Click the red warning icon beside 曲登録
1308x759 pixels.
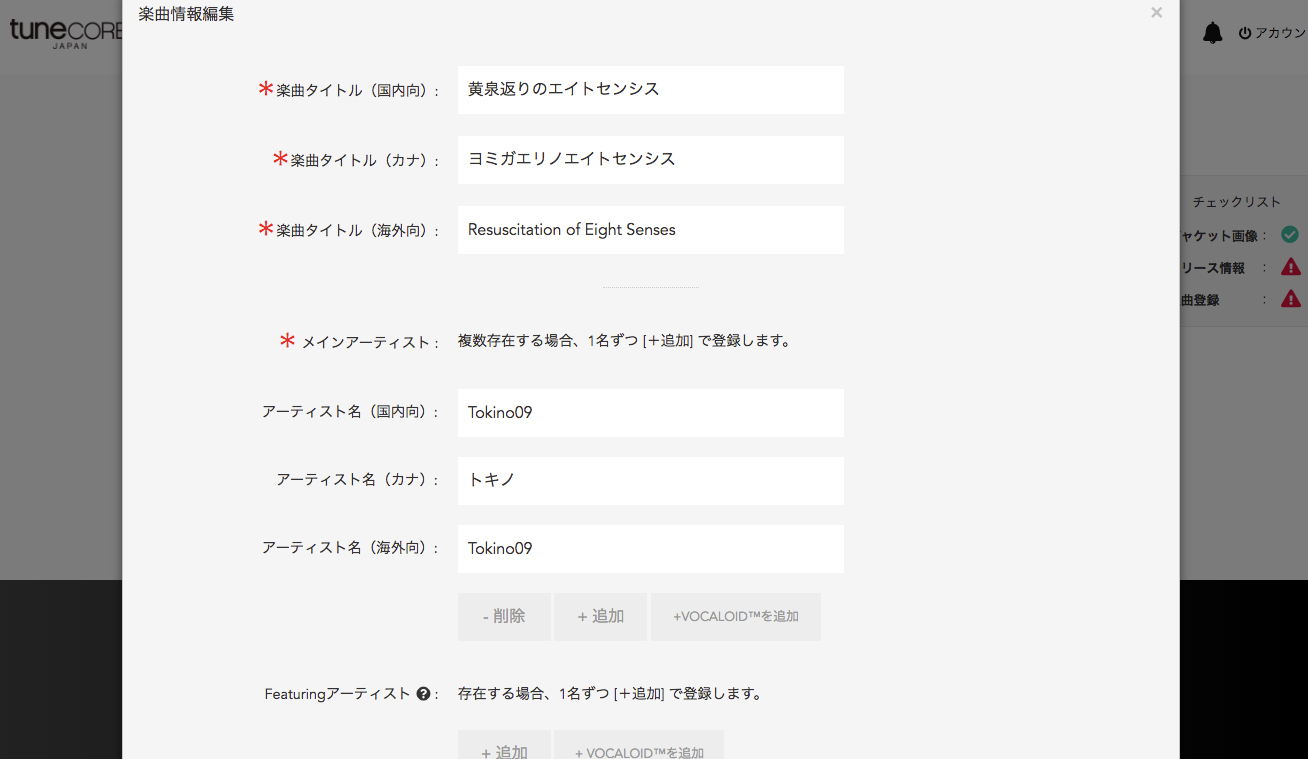pyautogui.click(x=1291, y=299)
